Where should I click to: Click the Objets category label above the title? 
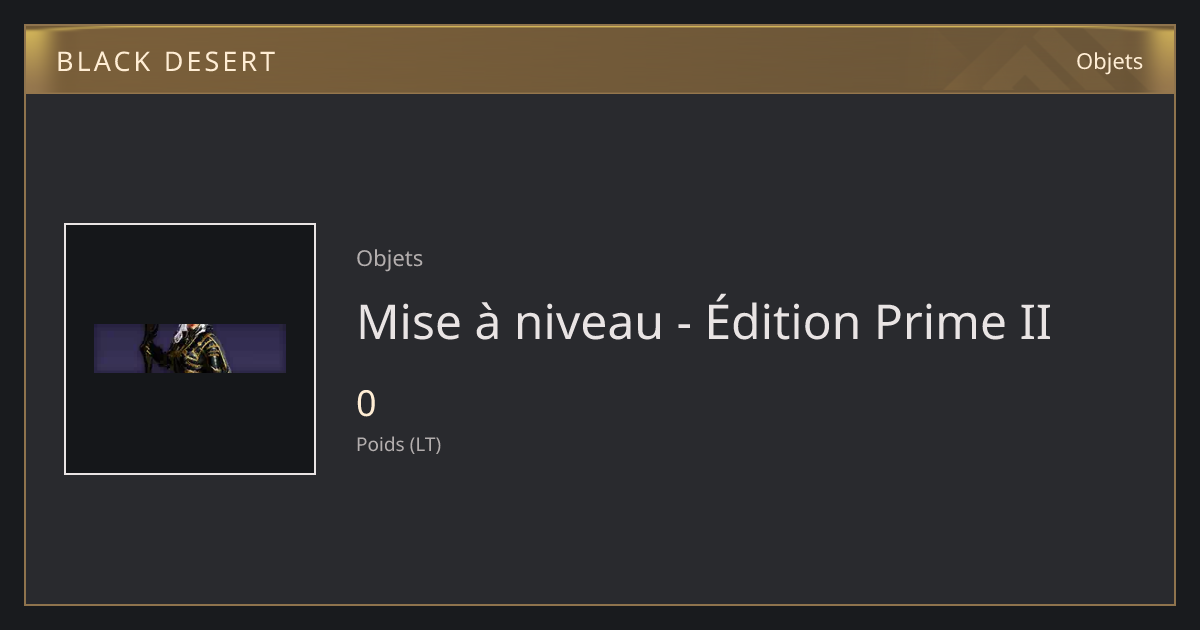click(389, 258)
